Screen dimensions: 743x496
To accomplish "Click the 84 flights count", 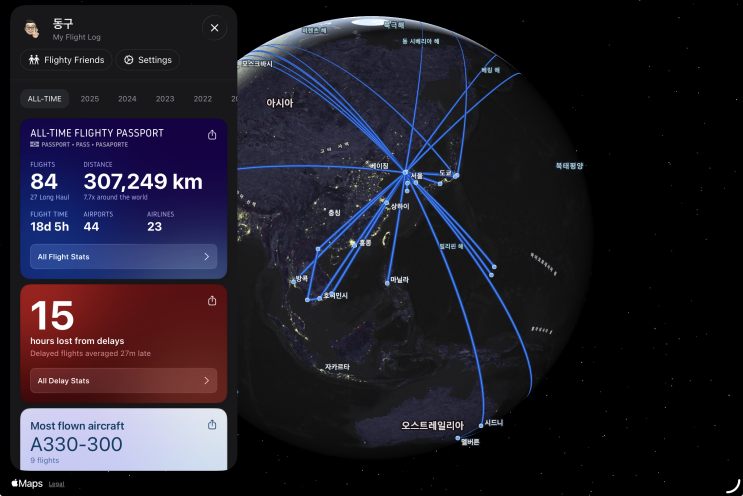I will tap(44, 181).
